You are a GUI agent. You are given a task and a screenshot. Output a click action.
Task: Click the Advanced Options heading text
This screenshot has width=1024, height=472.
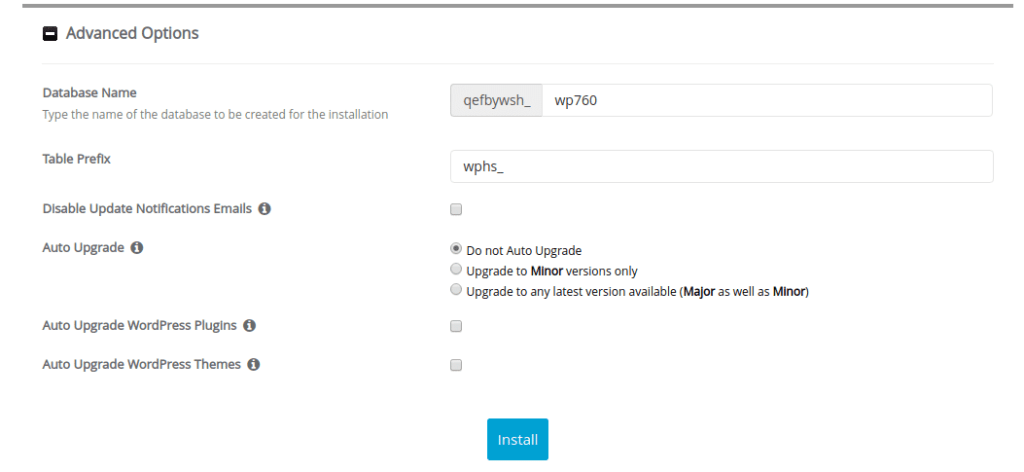tap(132, 33)
